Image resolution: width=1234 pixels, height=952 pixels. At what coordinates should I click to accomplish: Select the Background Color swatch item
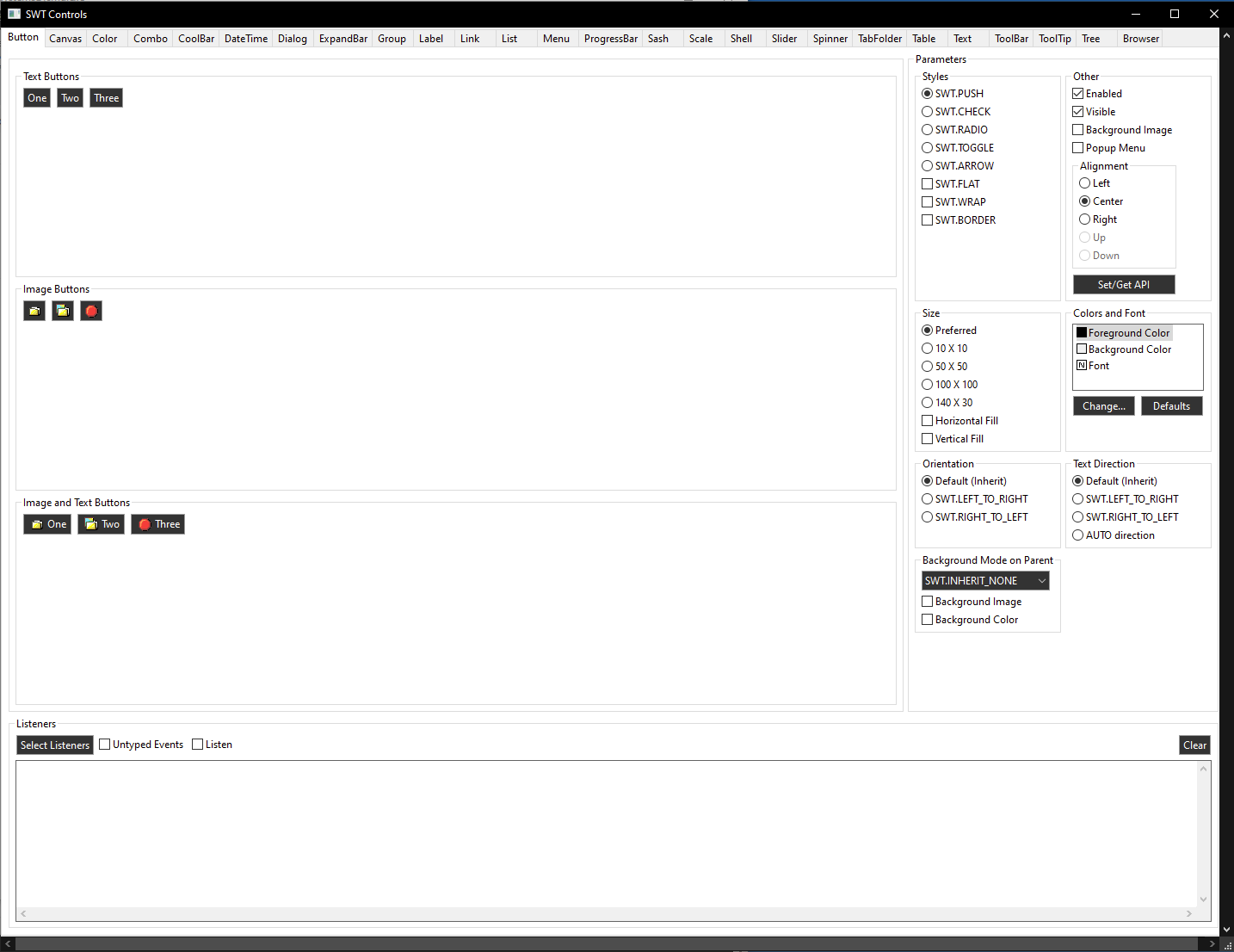pyautogui.click(x=1124, y=349)
